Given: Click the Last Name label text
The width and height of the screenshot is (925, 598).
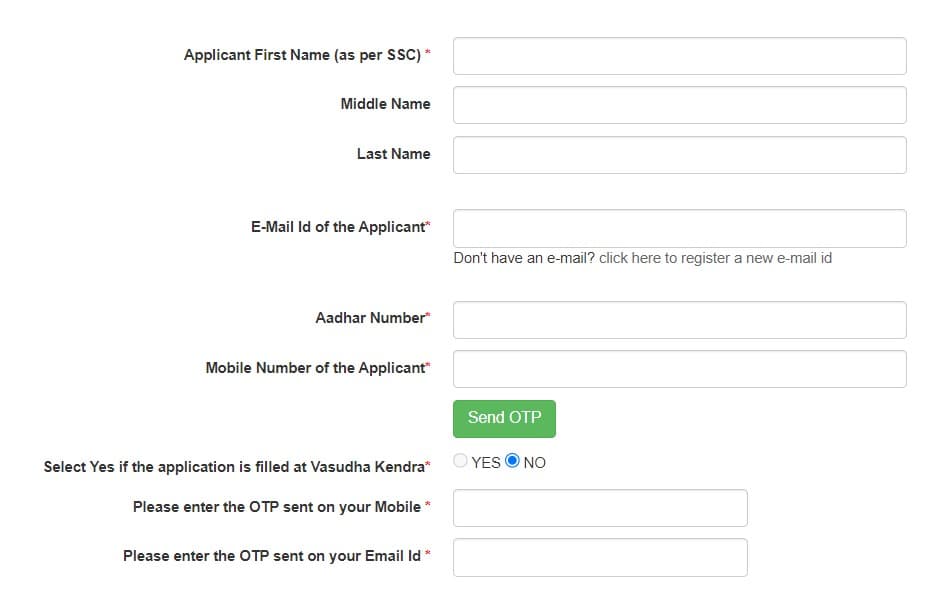Looking at the screenshot, I should pos(393,154).
